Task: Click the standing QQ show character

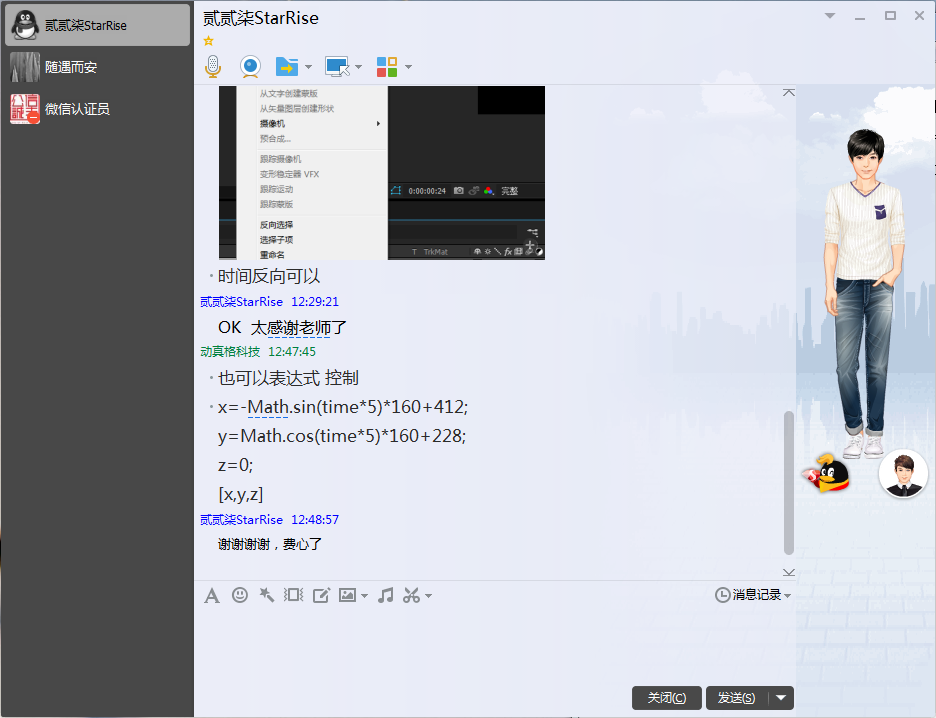Action: [865, 294]
